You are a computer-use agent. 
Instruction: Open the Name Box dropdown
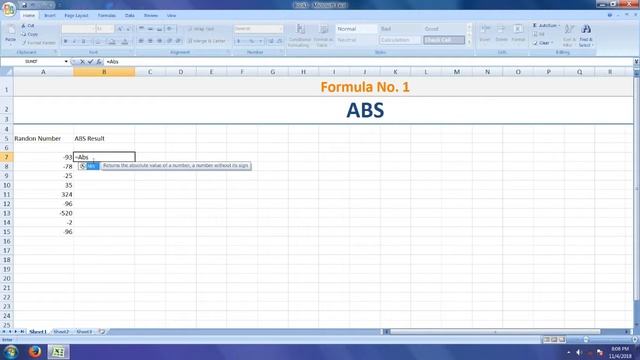pos(66,62)
